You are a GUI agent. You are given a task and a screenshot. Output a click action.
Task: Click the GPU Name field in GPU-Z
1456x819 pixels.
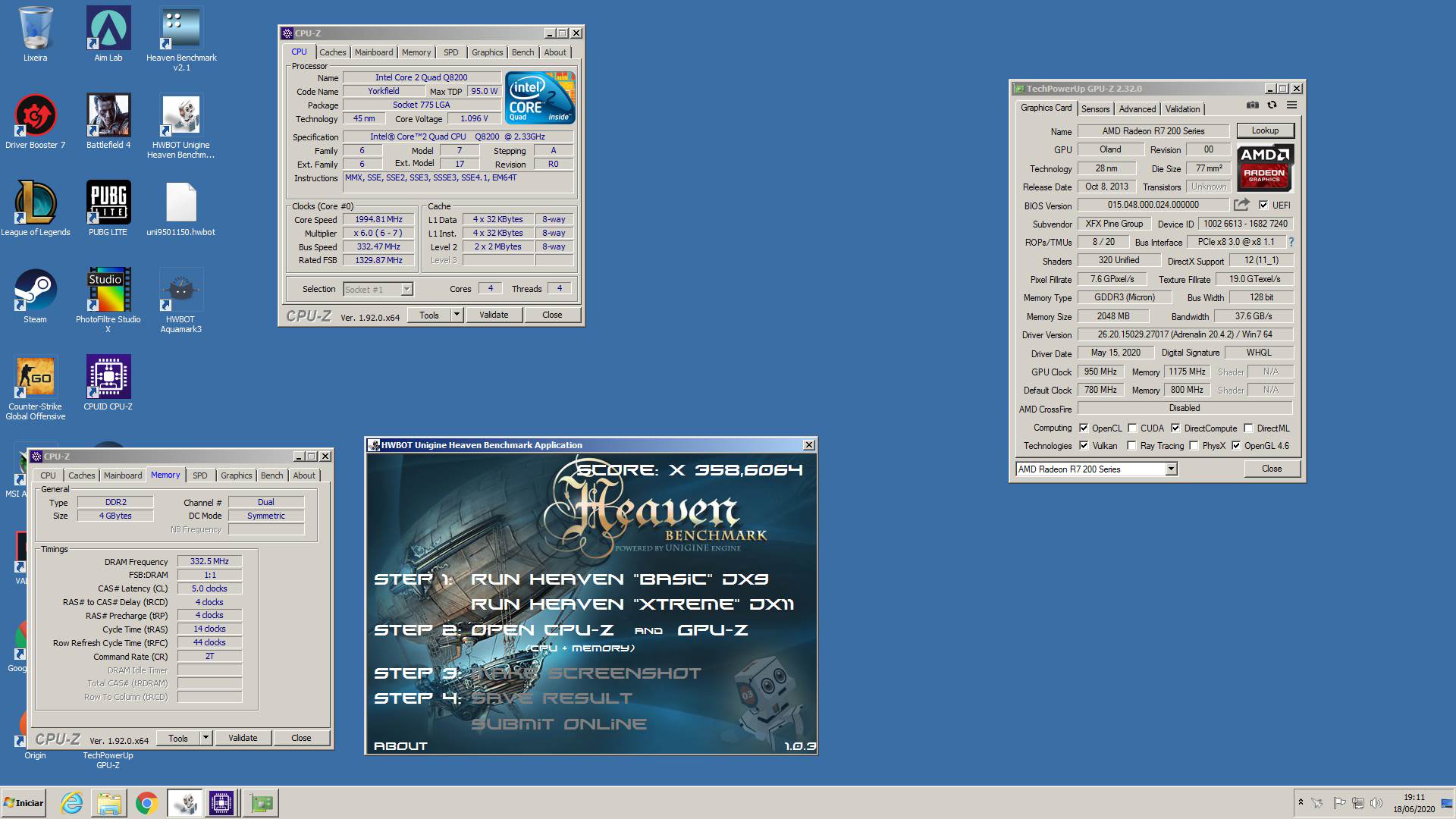point(1153,131)
